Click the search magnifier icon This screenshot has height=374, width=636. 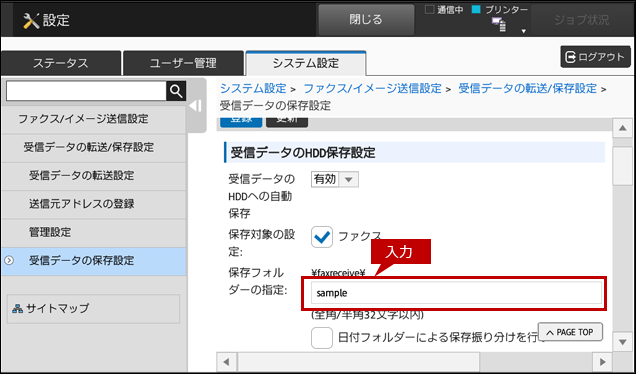176,91
